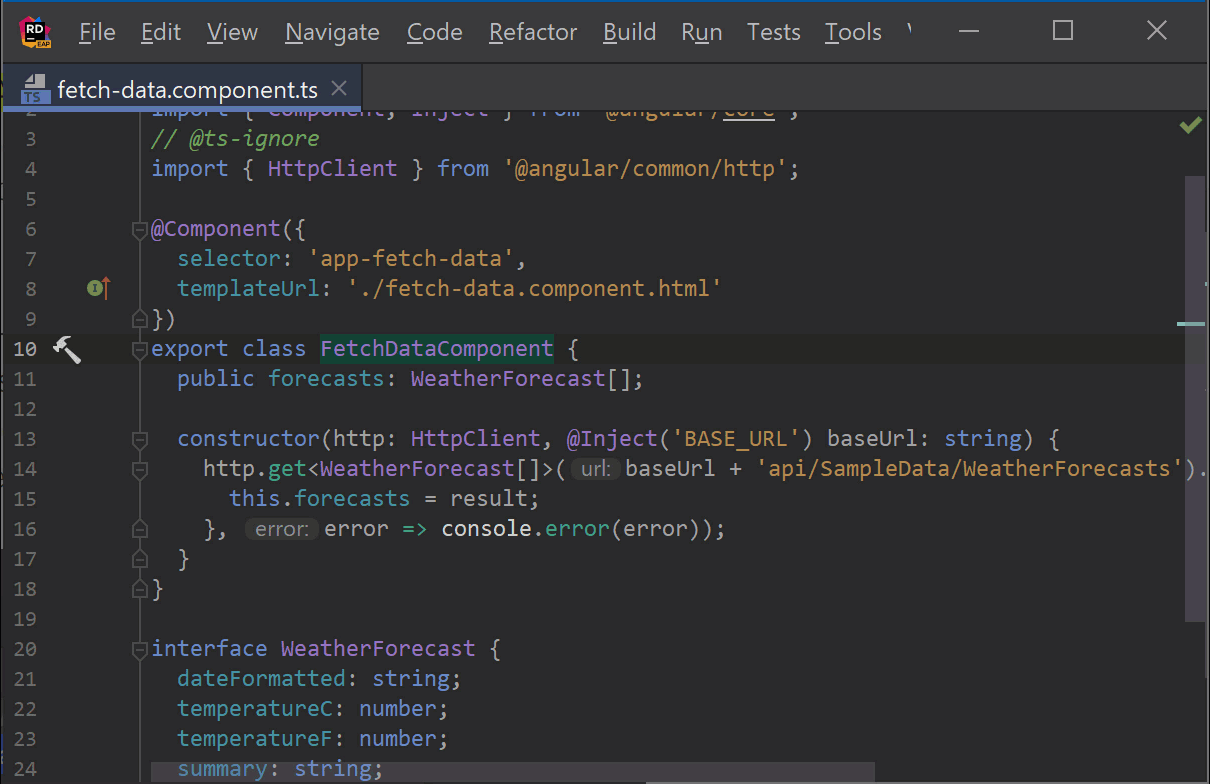
Task: Open the Navigate menu
Action: click(x=332, y=32)
